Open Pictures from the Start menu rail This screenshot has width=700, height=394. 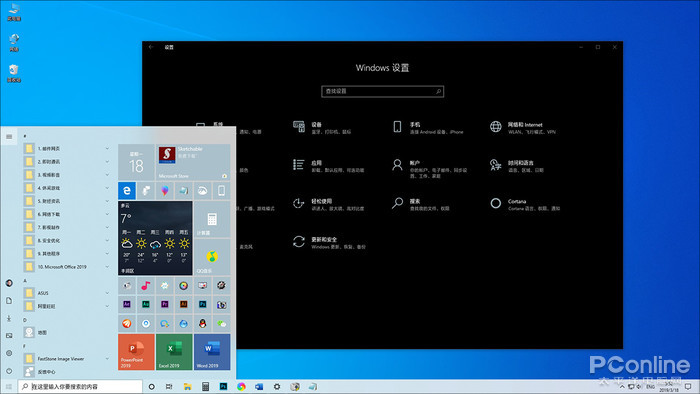coord(9,336)
